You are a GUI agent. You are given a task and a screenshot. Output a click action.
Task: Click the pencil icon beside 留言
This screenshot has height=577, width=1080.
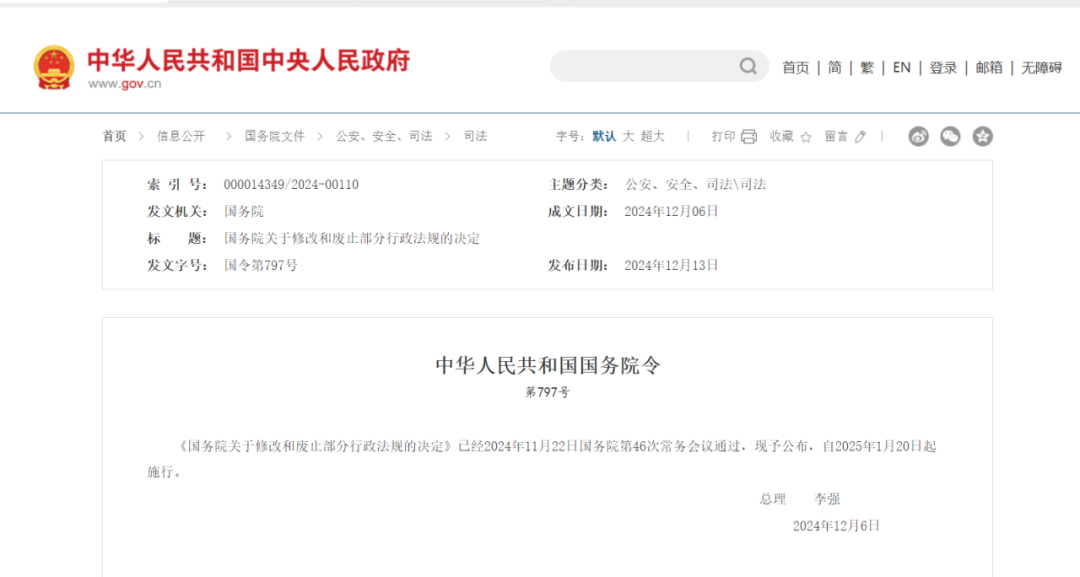click(x=860, y=137)
